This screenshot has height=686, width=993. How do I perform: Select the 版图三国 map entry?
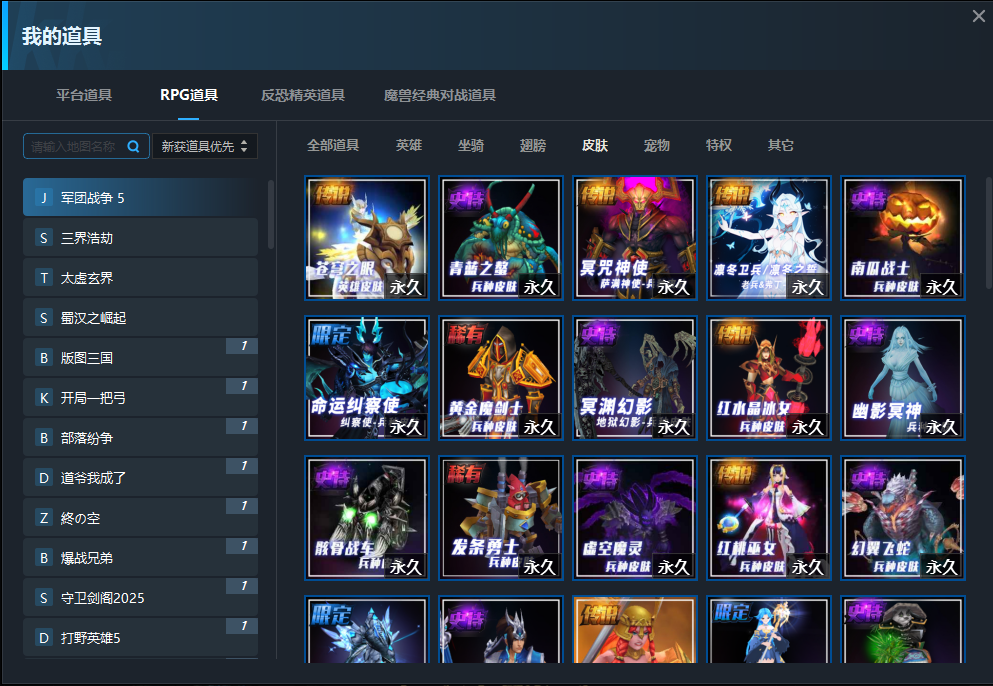pyautogui.click(x=141, y=357)
